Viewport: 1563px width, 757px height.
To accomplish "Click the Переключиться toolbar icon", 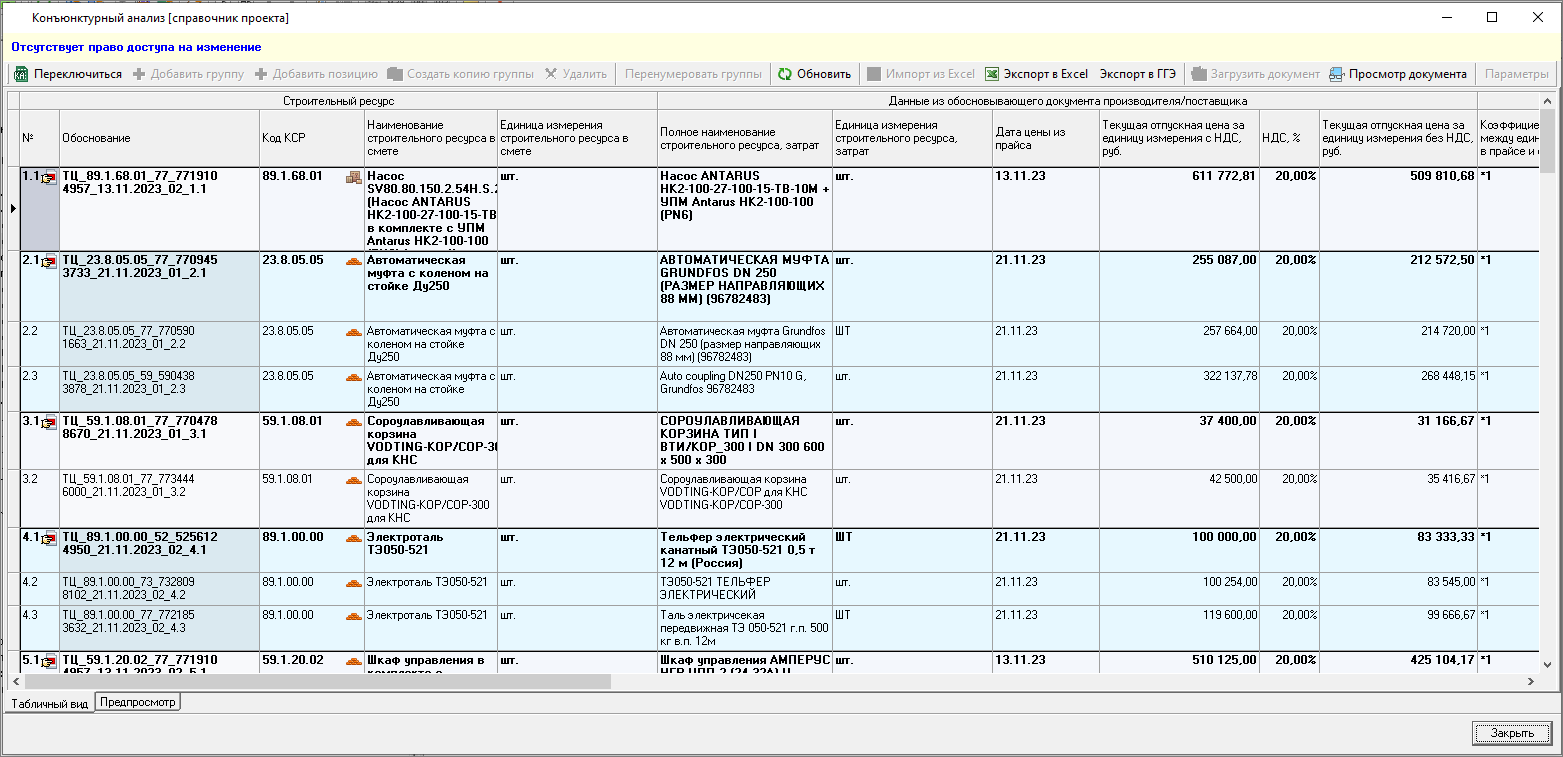I will tap(21, 74).
